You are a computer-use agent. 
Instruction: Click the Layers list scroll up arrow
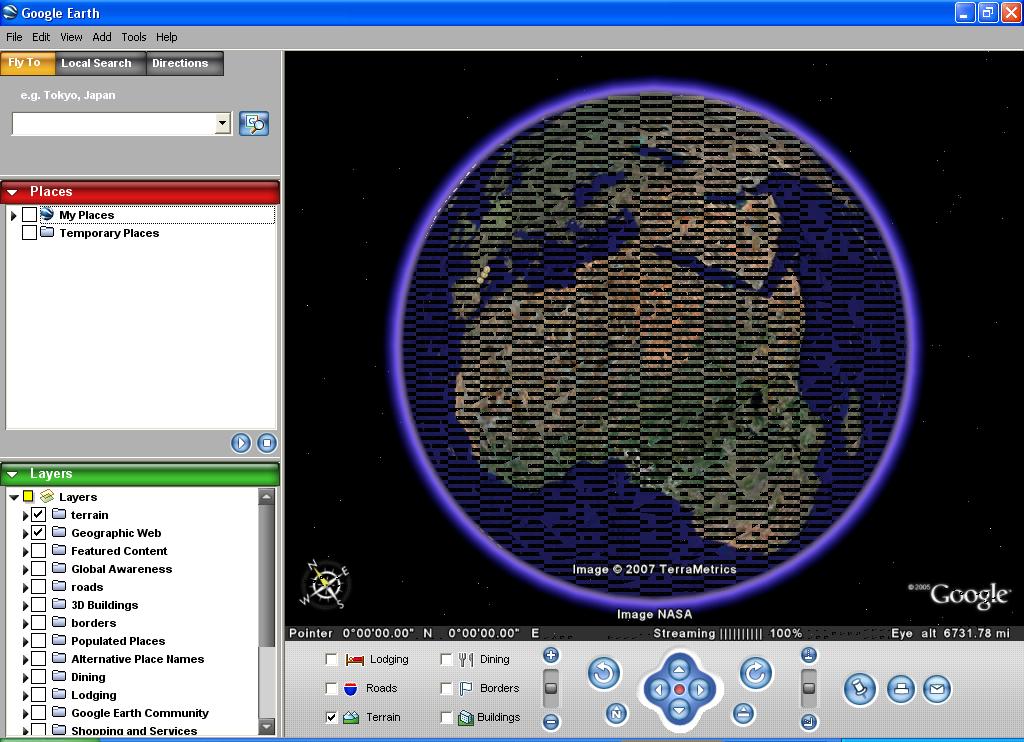(266, 496)
